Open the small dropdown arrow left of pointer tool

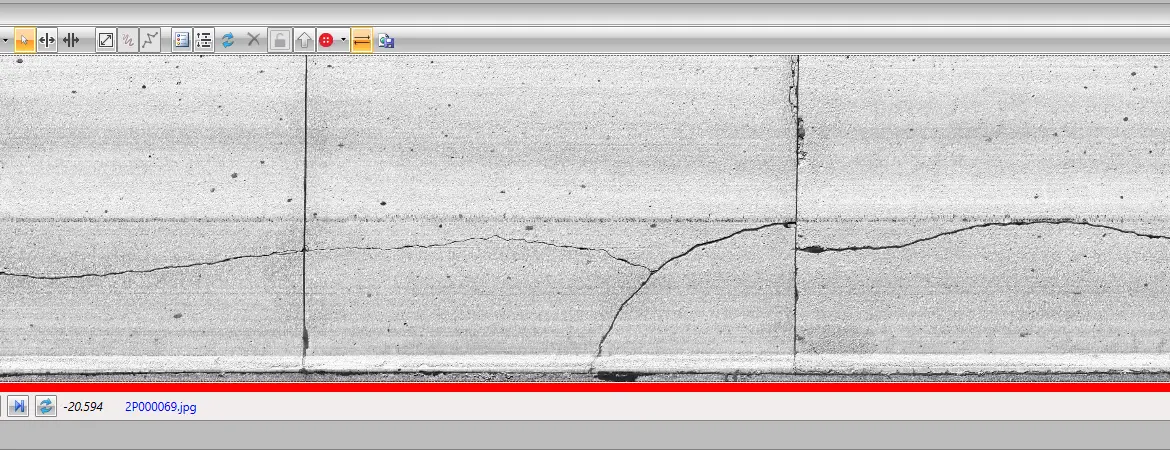(x=4, y=40)
